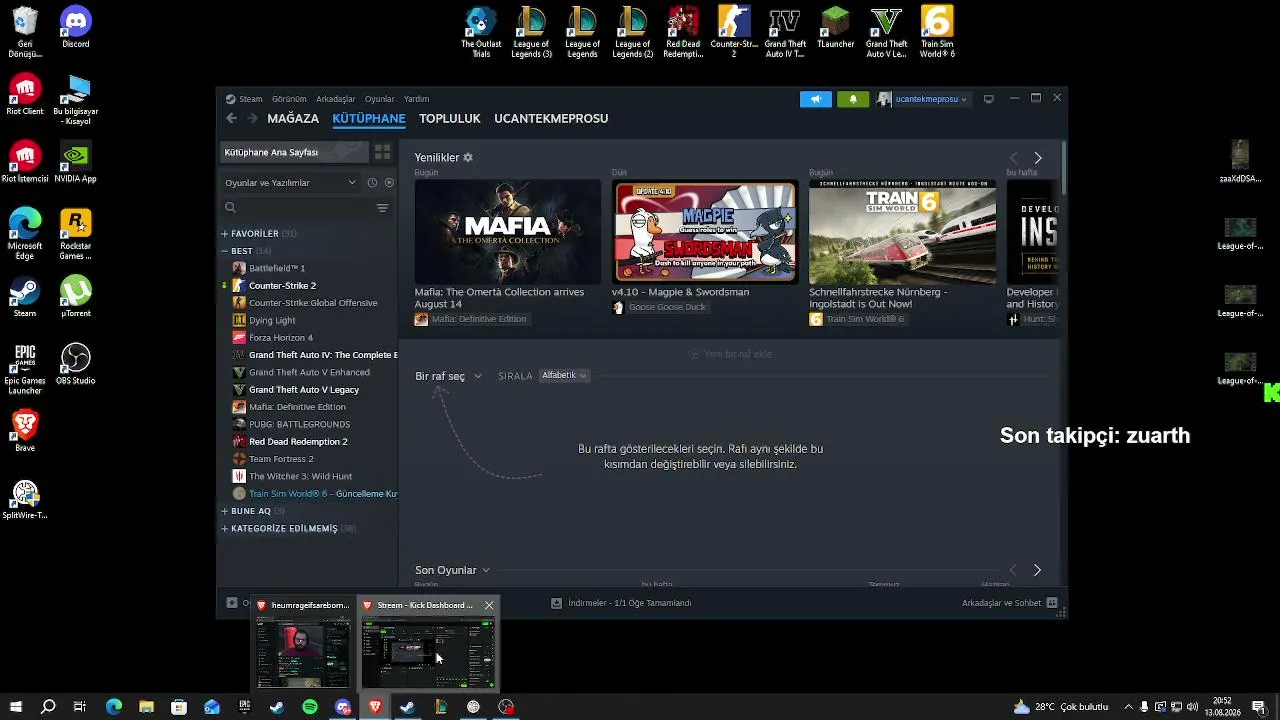The image size is (1280, 720).
Task: Open the Steam announcements megaphone button
Action: click(x=816, y=99)
